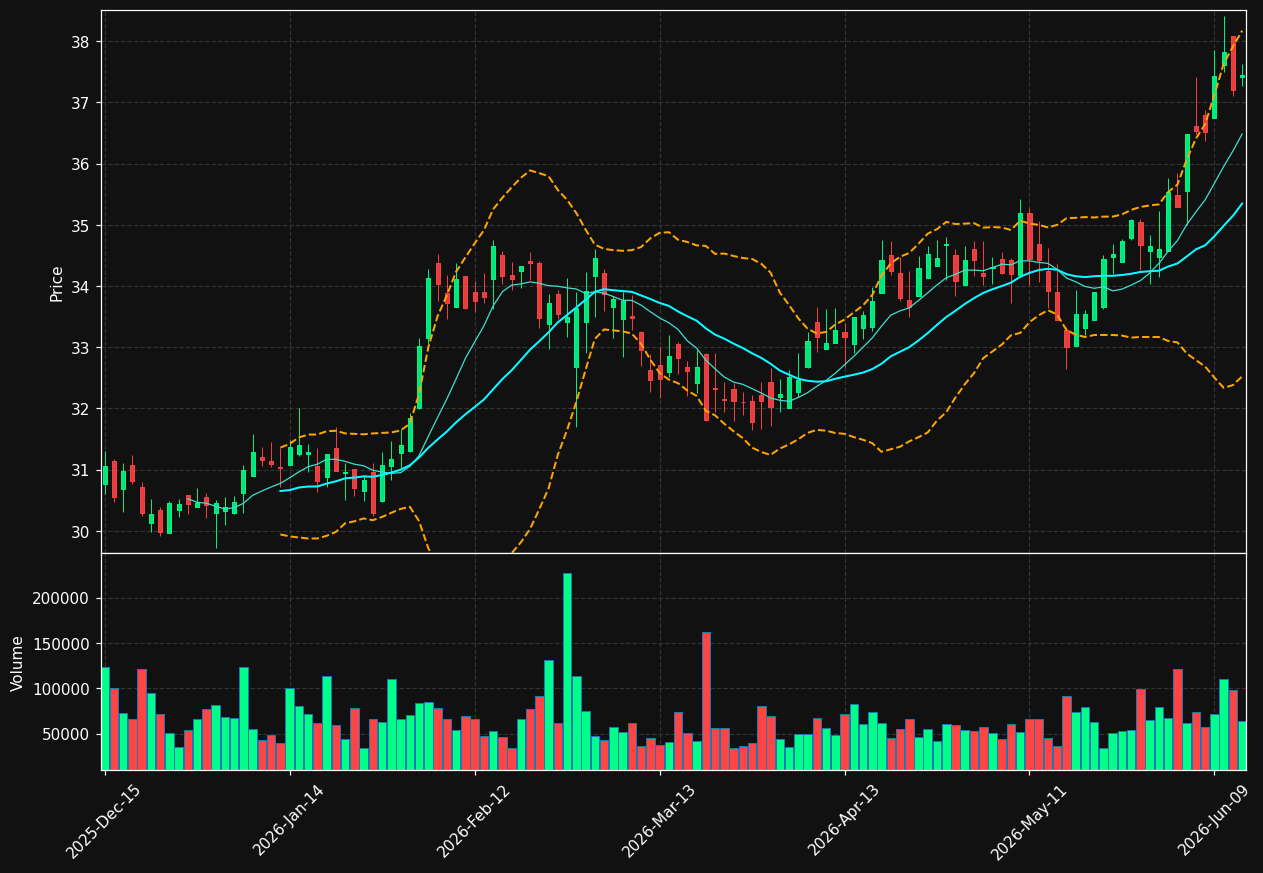1263x873 pixels.
Task: Pick the date label '2026-Jun-09'
Action: tap(1214, 821)
